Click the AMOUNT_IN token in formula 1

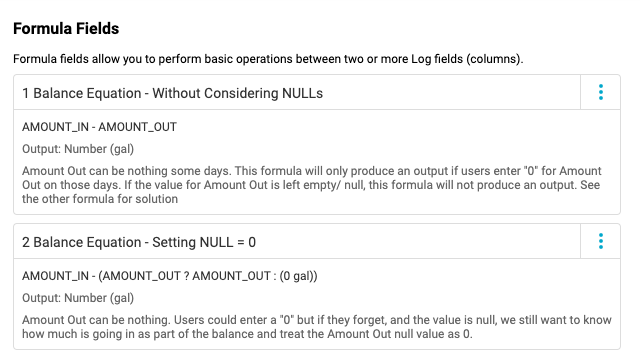pos(55,127)
